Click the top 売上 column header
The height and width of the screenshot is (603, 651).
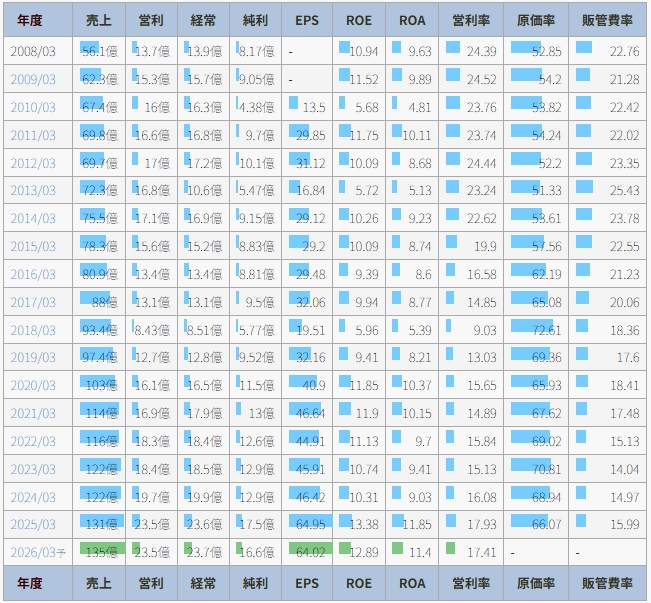pos(99,20)
